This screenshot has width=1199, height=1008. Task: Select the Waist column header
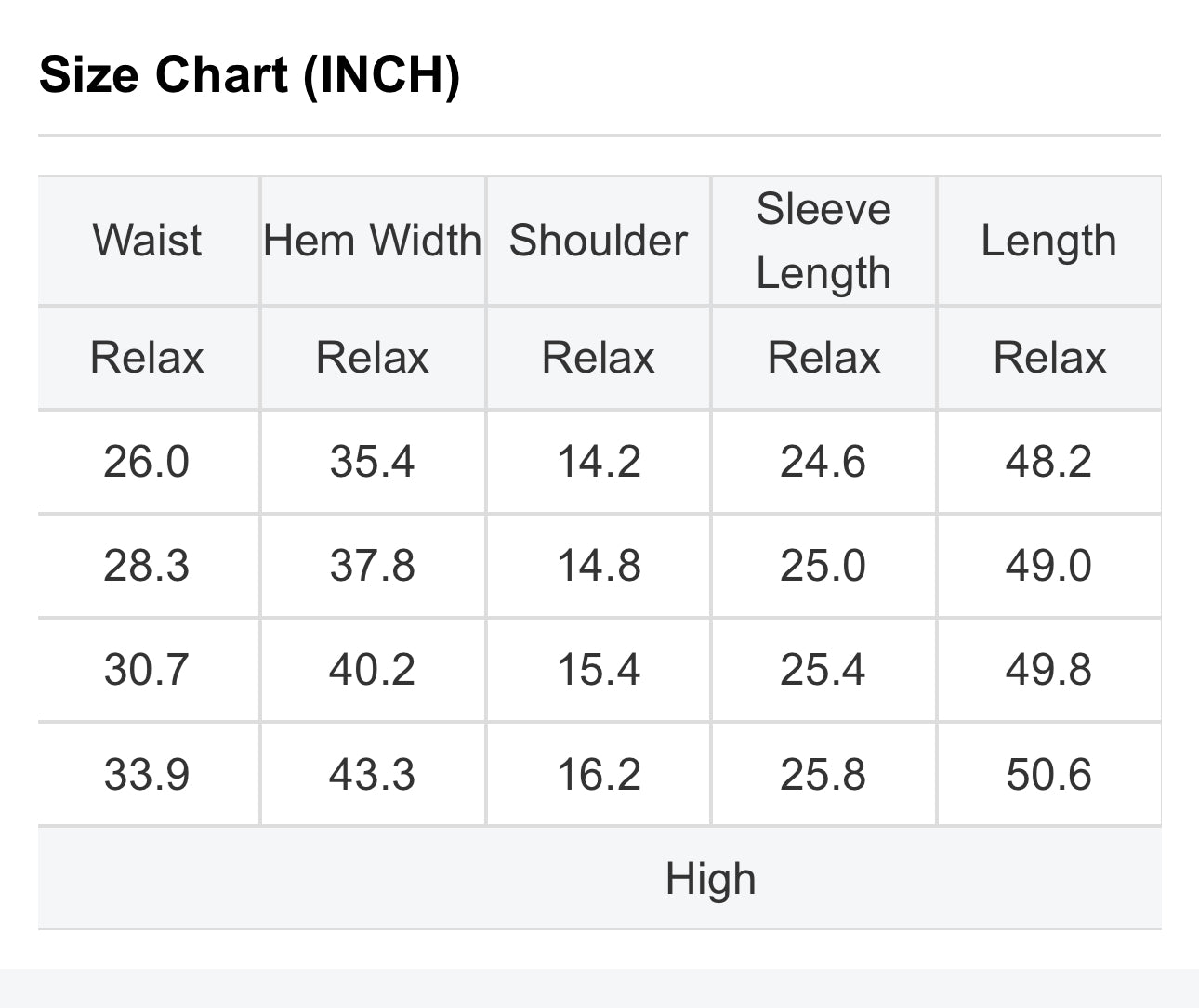(x=147, y=241)
